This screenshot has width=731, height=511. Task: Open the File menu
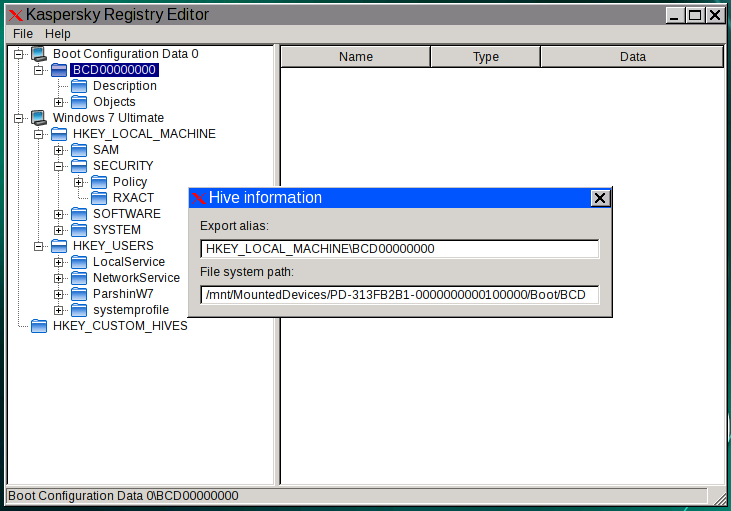(x=23, y=34)
